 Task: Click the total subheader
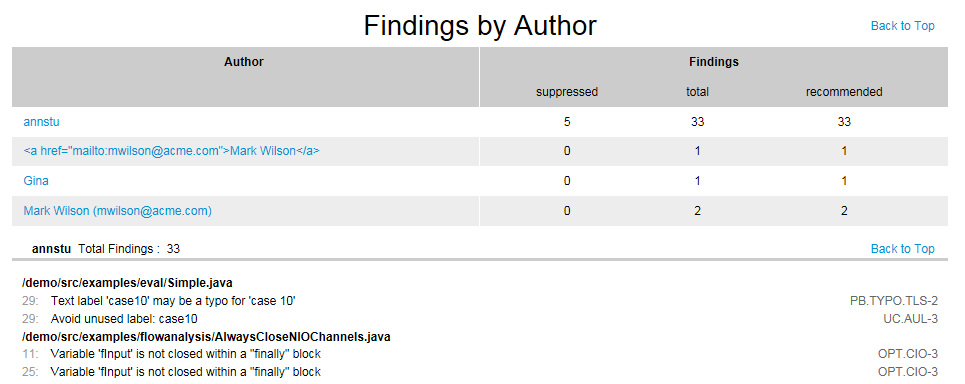[x=697, y=92]
